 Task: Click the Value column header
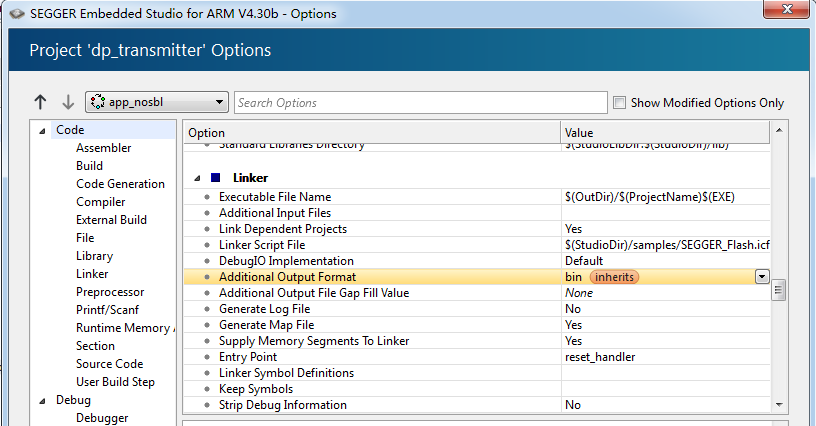[x=665, y=133]
